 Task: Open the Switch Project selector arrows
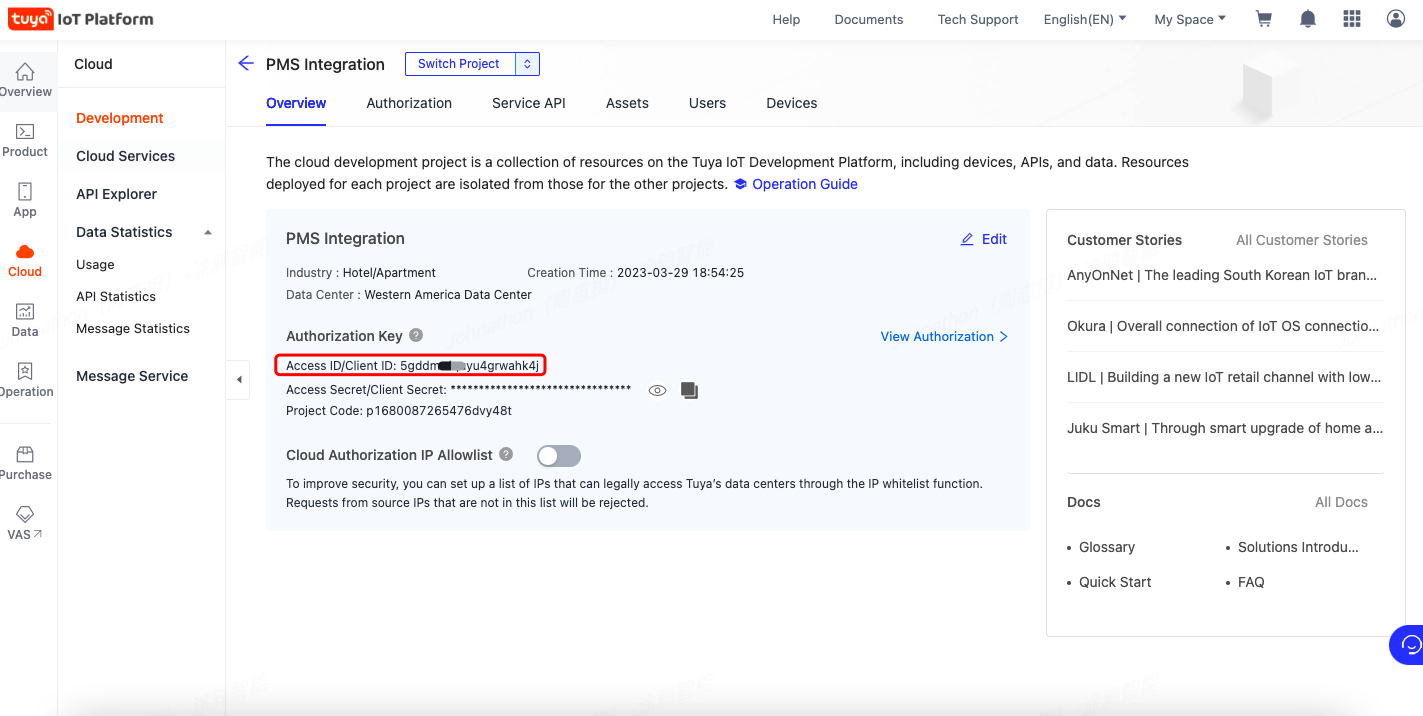point(527,64)
